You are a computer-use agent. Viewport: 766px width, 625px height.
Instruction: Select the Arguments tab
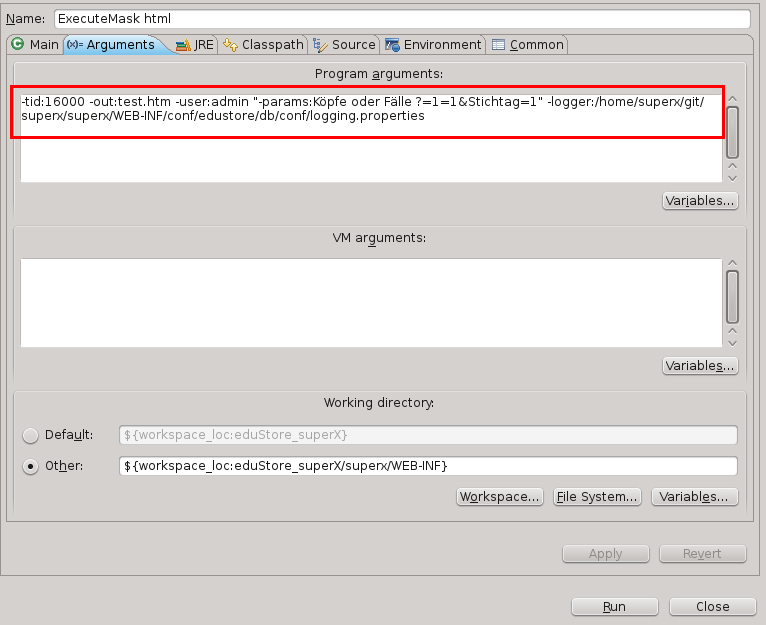click(116, 44)
